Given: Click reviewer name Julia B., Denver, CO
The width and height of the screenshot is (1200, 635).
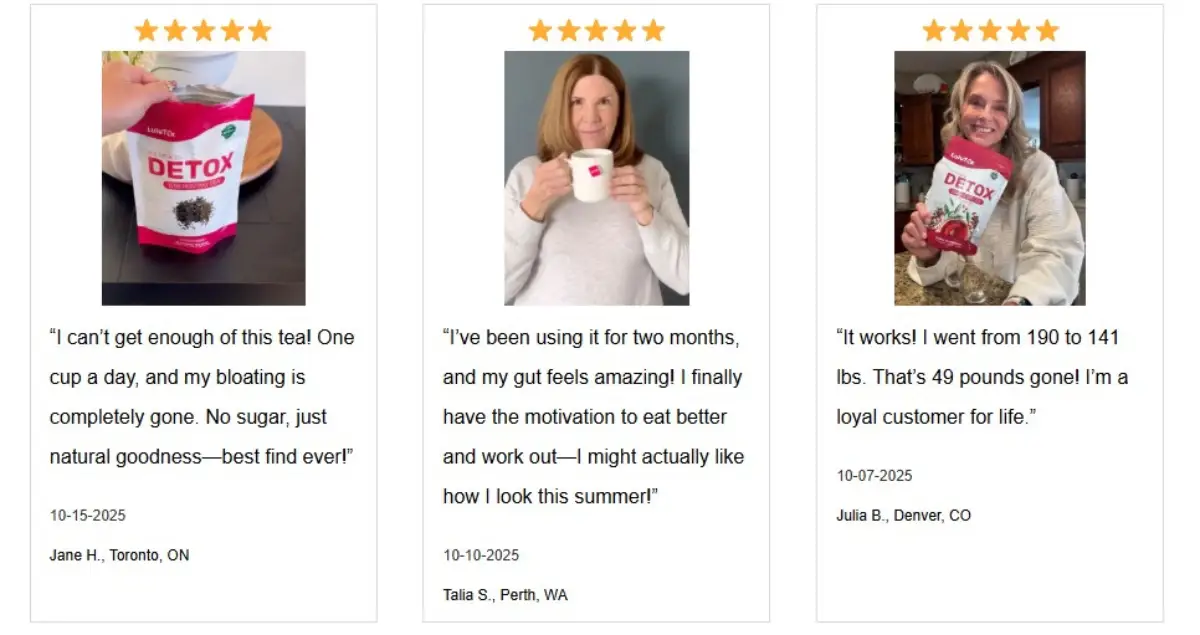Looking at the screenshot, I should (x=903, y=516).
